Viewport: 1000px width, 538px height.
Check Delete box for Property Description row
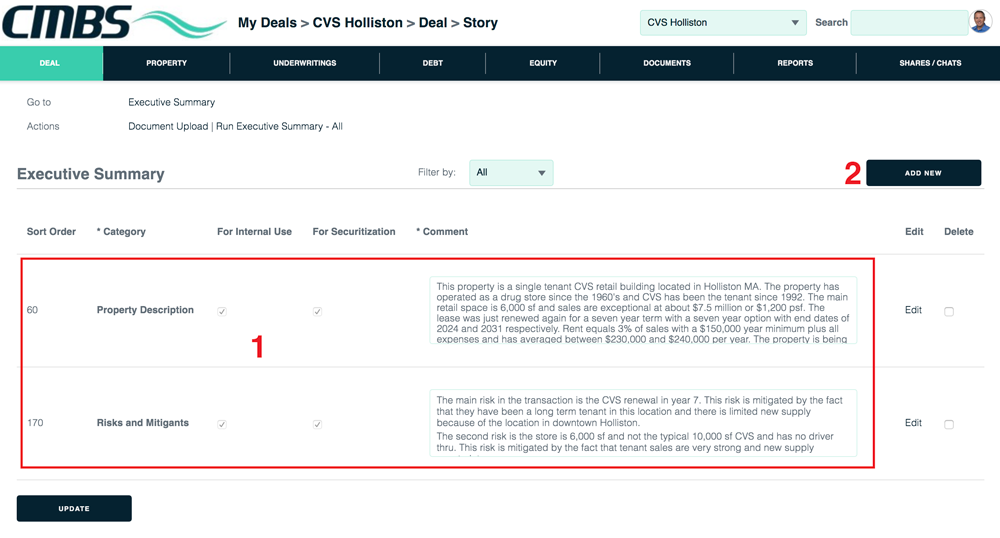click(x=949, y=311)
